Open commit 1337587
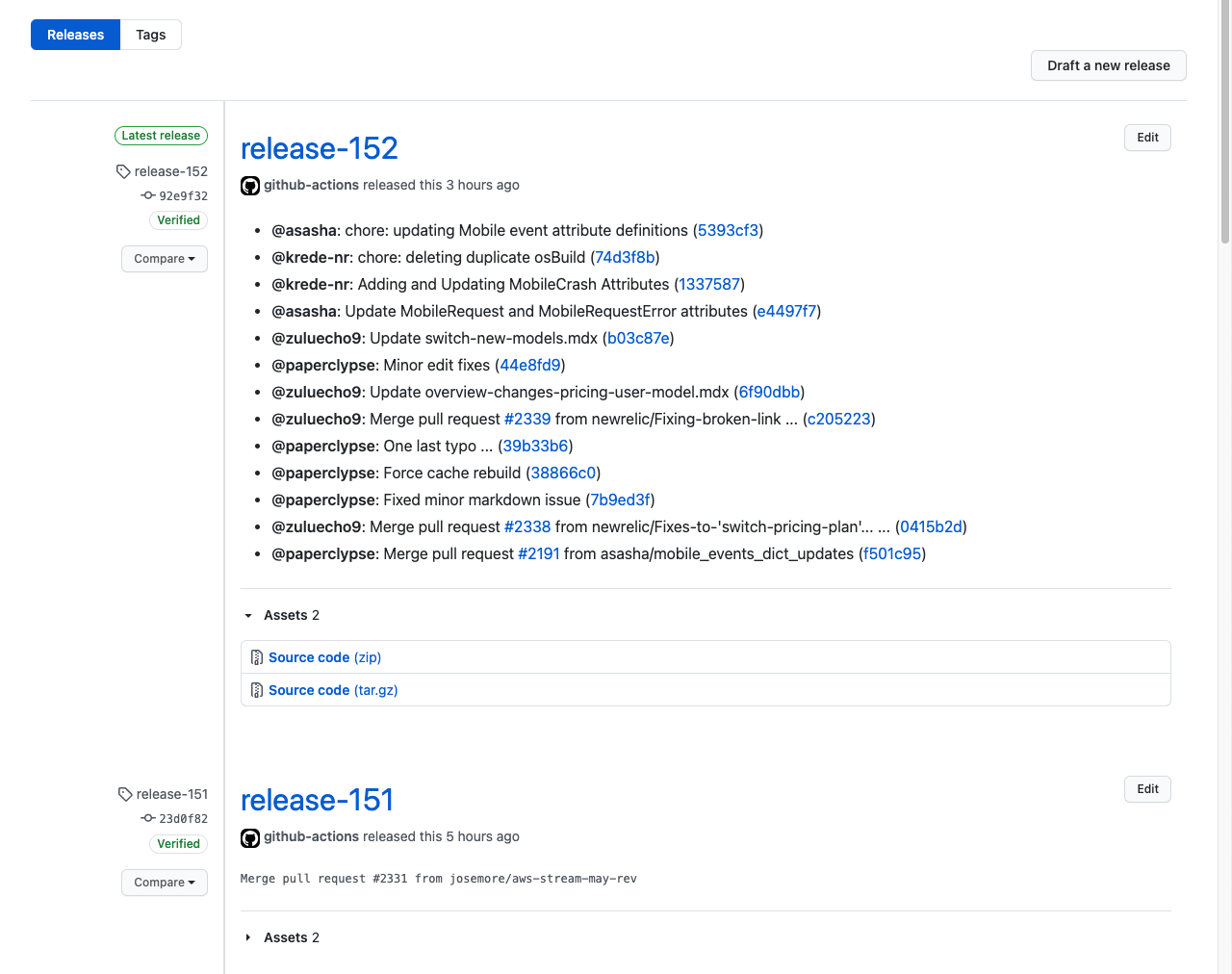Screen dimensions: 1232x974 [709, 284]
